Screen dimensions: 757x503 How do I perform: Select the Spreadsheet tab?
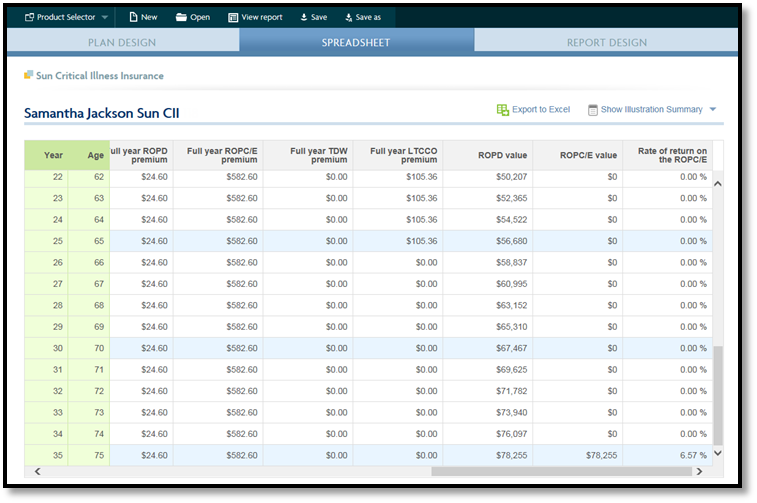coord(356,42)
